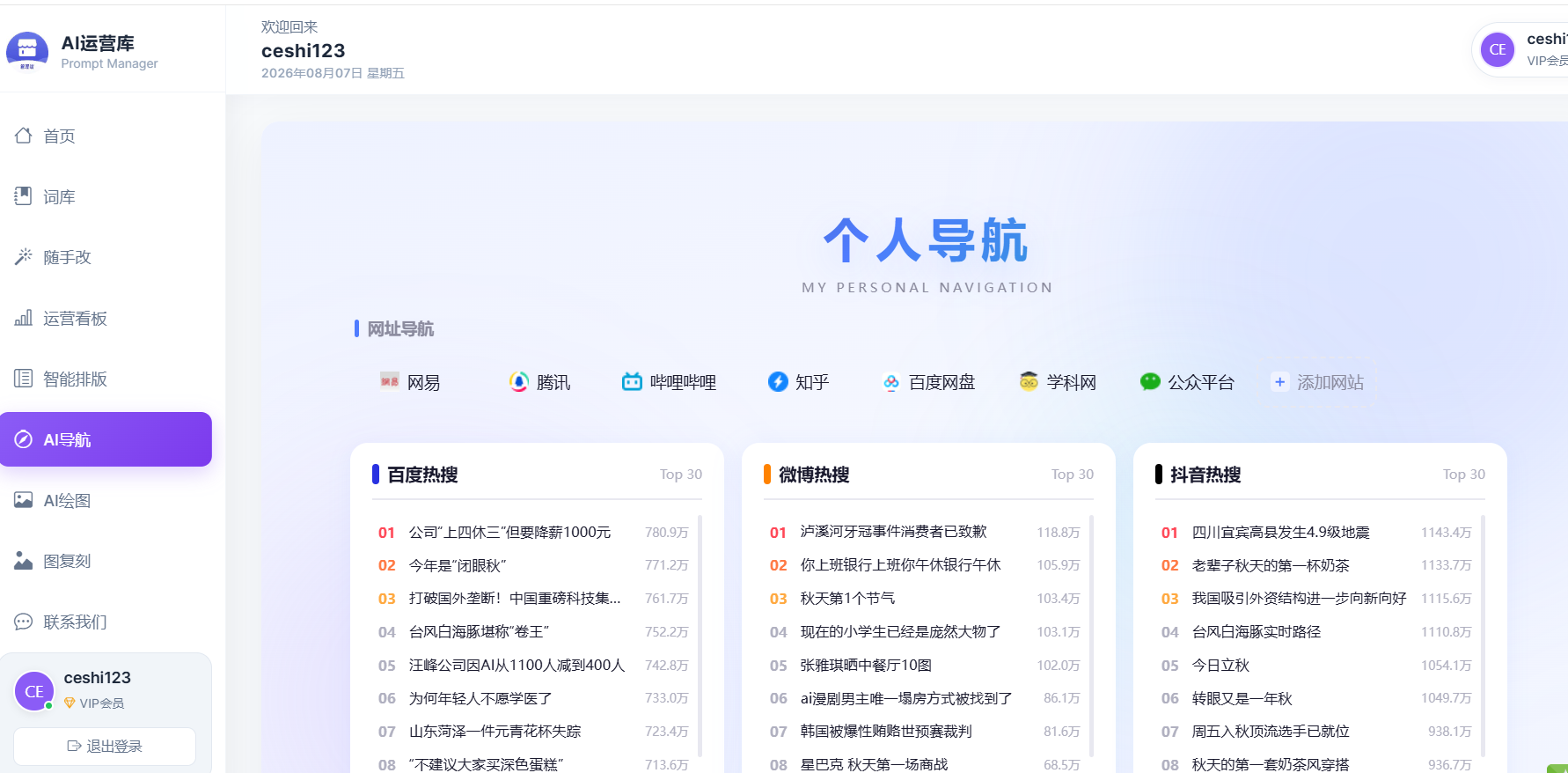Open the 公众平台 website link
Screen dimensions: 1568x773
click(1188, 382)
